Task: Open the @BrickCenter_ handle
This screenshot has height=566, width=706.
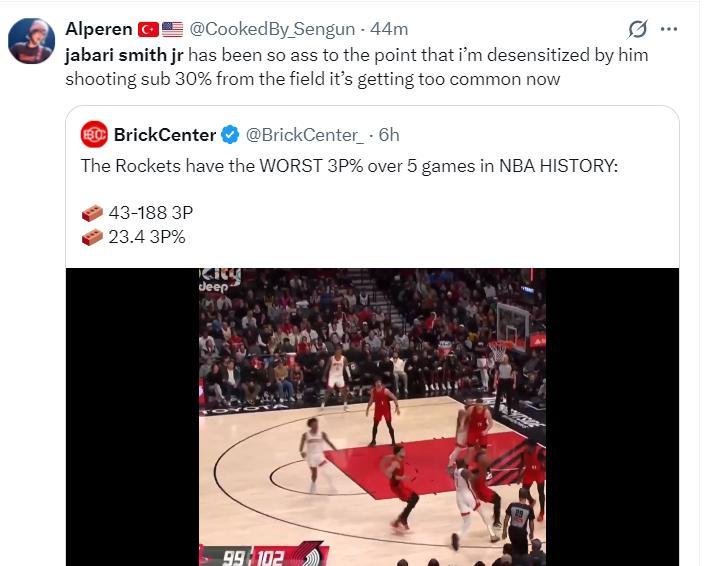Action: (x=304, y=135)
